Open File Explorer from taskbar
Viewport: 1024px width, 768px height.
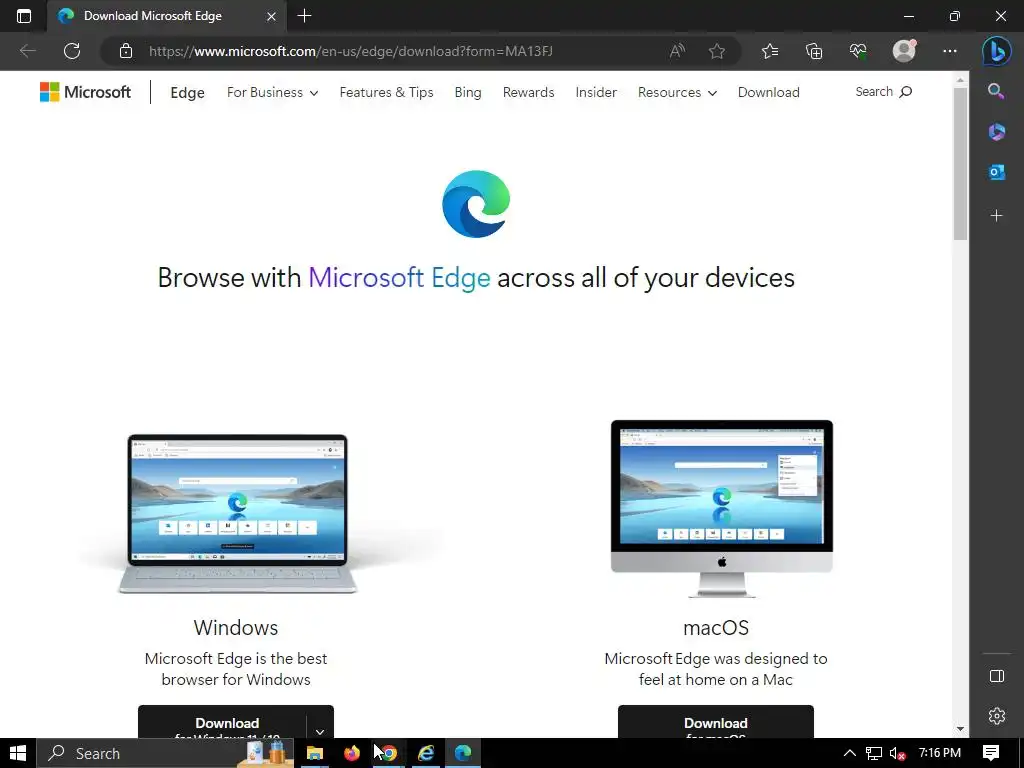tap(315, 753)
